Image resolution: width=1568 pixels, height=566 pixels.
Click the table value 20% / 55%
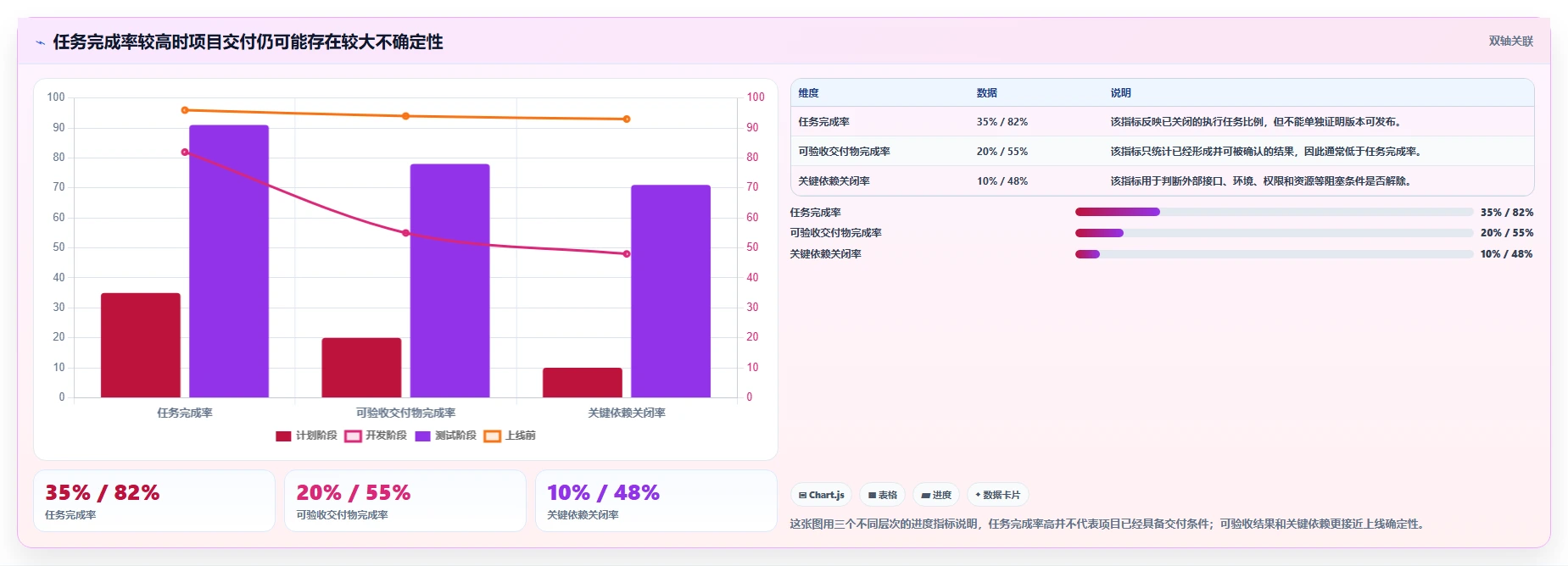pyautogui.click(x=1002, y=152)
